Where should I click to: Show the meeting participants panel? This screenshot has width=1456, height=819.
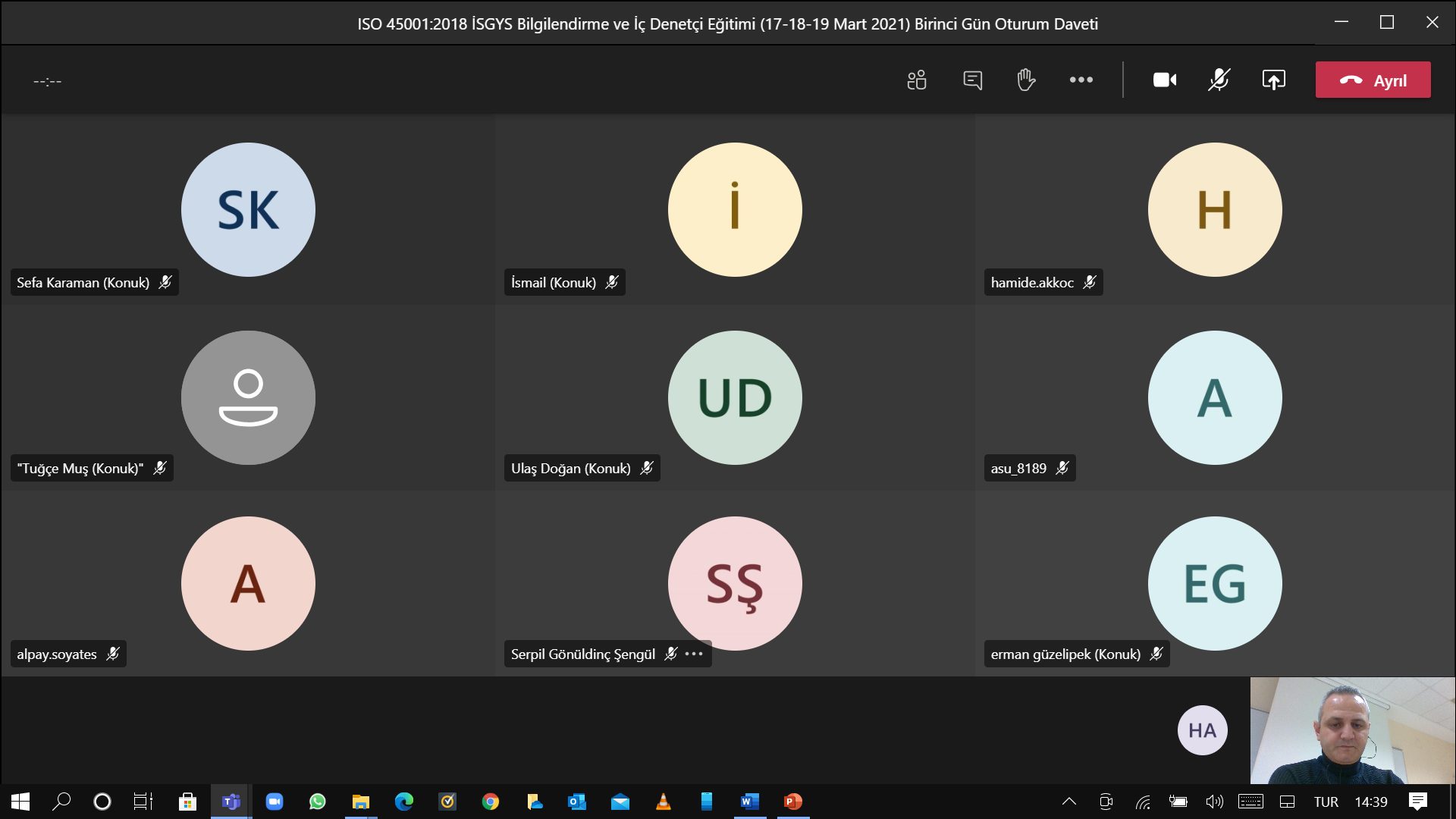[x=917, y=80]
